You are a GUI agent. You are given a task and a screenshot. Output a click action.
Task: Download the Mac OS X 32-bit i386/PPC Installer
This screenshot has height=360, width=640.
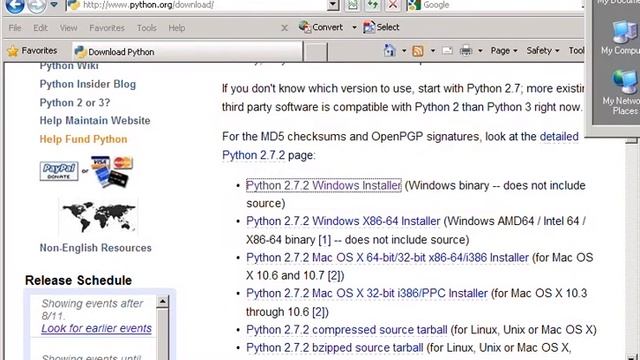367,293
